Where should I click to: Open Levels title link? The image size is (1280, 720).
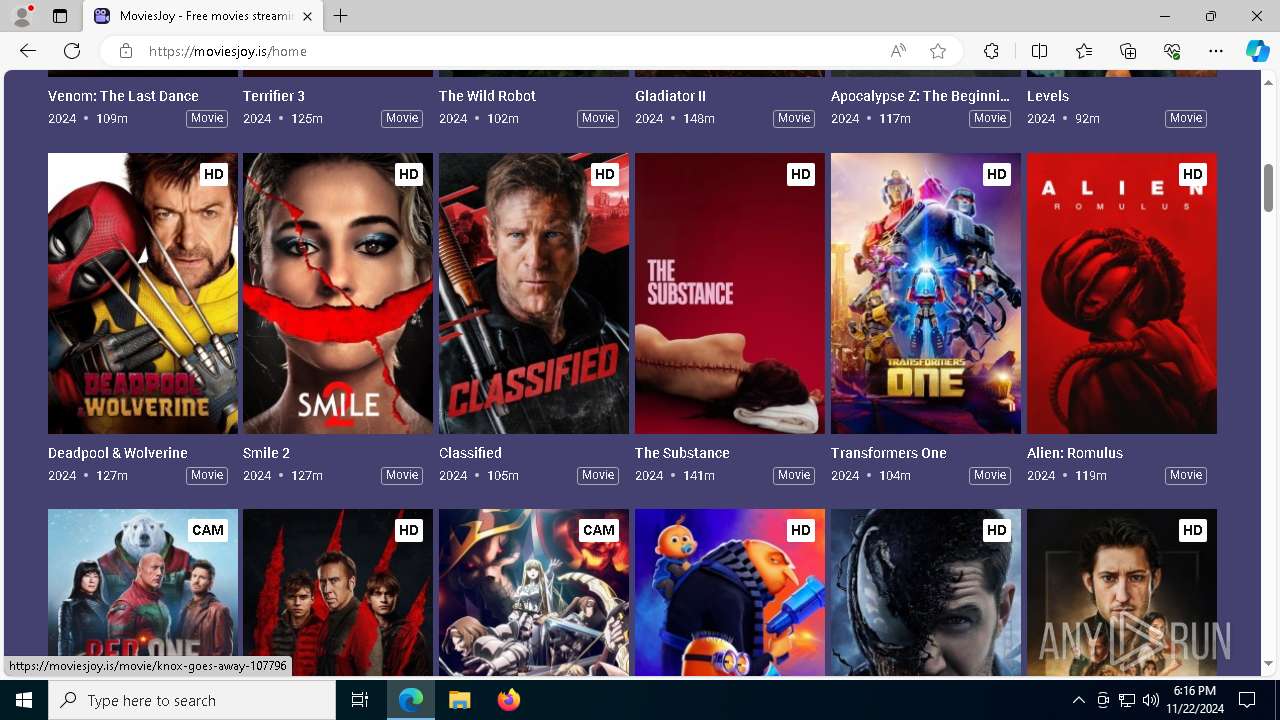coord(1048,96)
